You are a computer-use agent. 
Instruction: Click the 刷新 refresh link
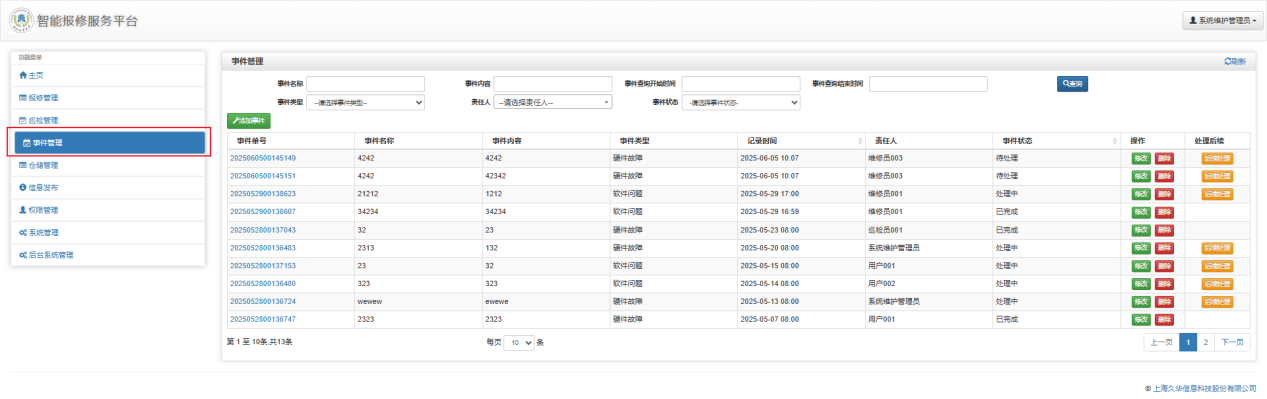click(x=1235, y=61)
